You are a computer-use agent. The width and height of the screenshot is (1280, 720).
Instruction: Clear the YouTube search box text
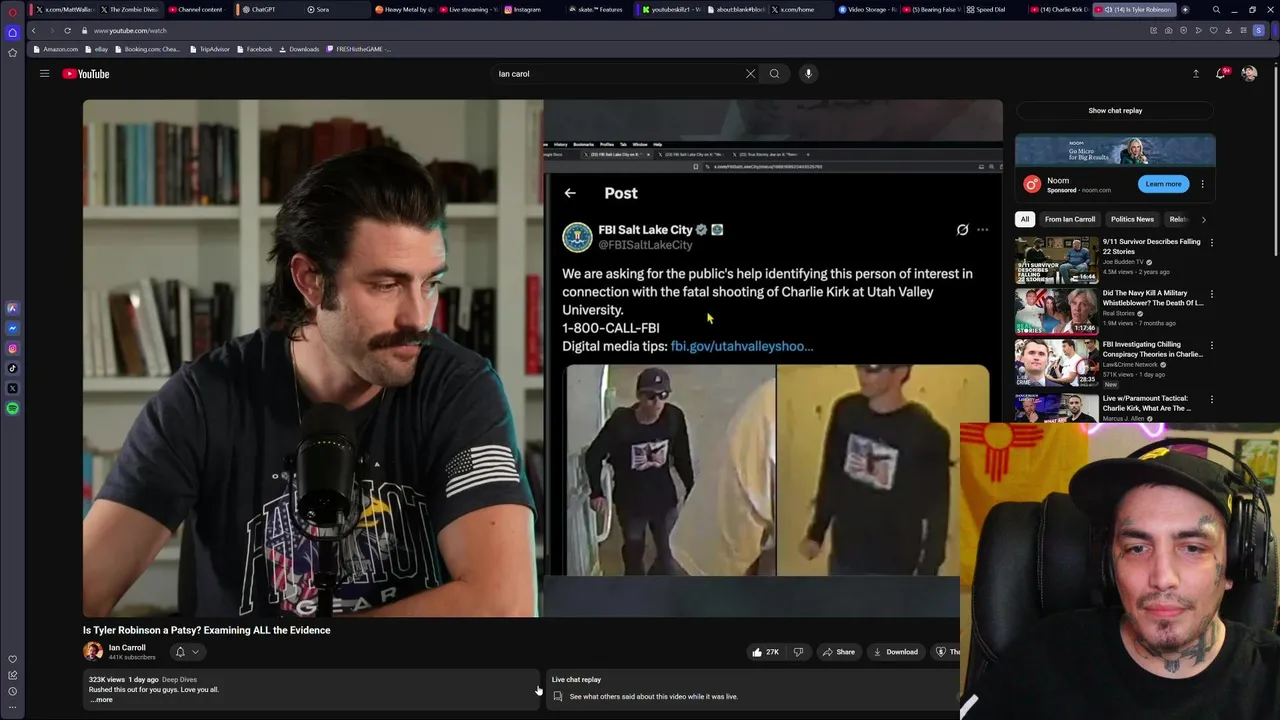pos(750,73)
